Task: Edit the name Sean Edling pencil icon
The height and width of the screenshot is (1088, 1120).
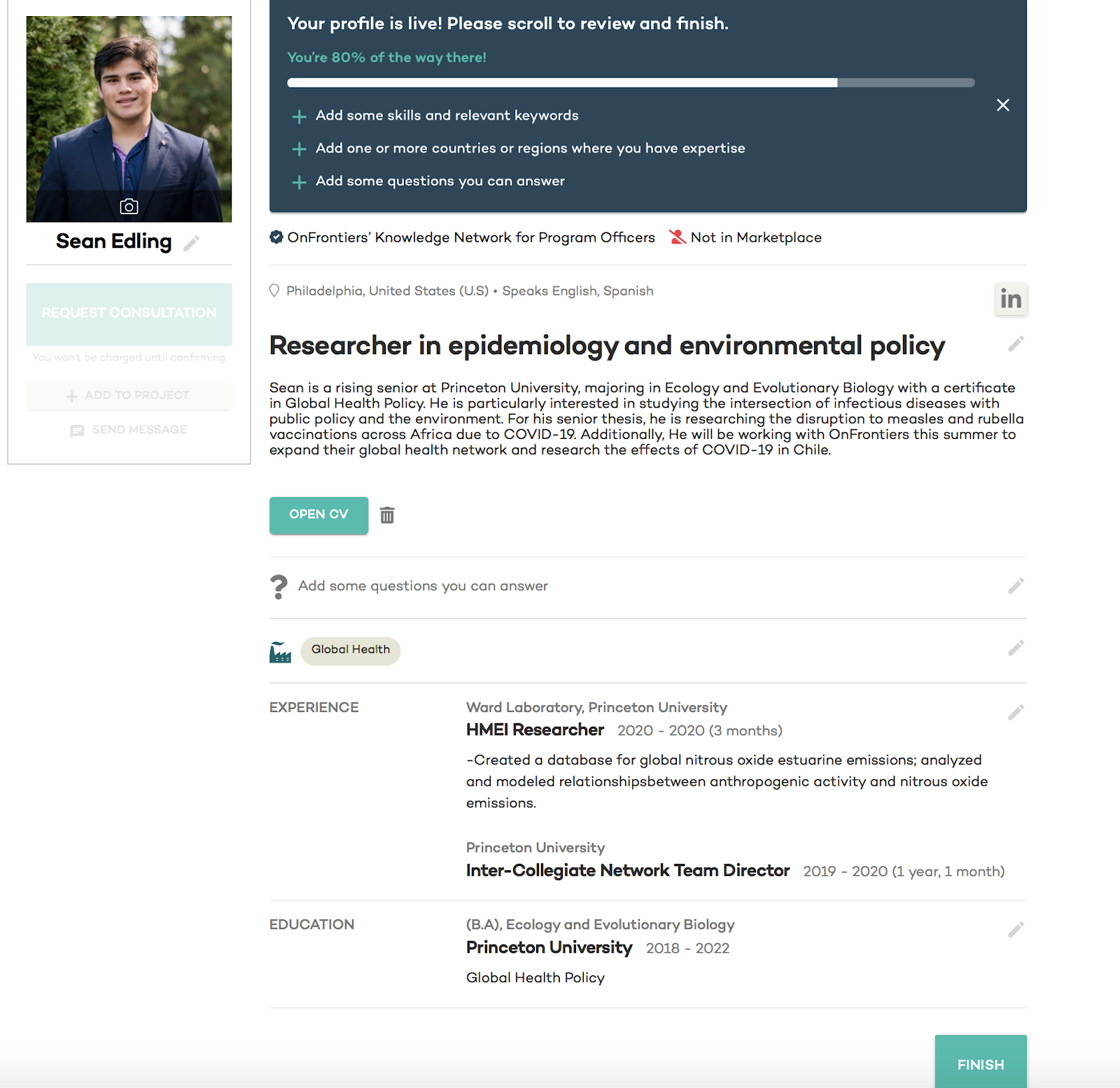Action: (x=191, y=243)
